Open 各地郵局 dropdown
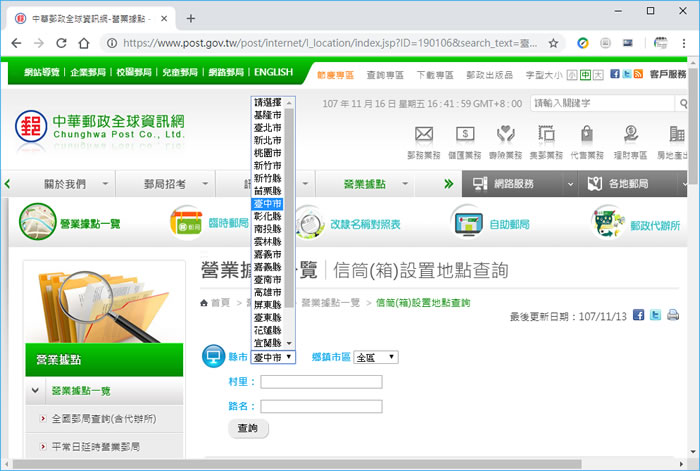Screen dimensions: 700x471 [x=633, y=183]
